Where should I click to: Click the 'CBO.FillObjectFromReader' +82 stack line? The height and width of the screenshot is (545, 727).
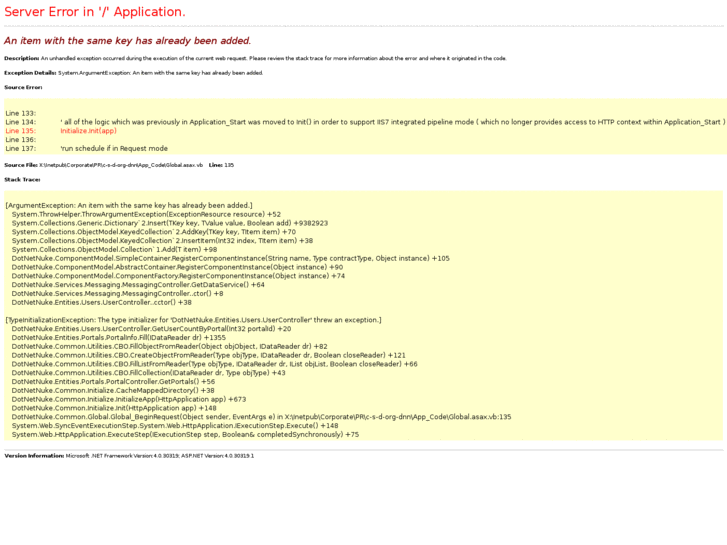click(x=170, y=346)
